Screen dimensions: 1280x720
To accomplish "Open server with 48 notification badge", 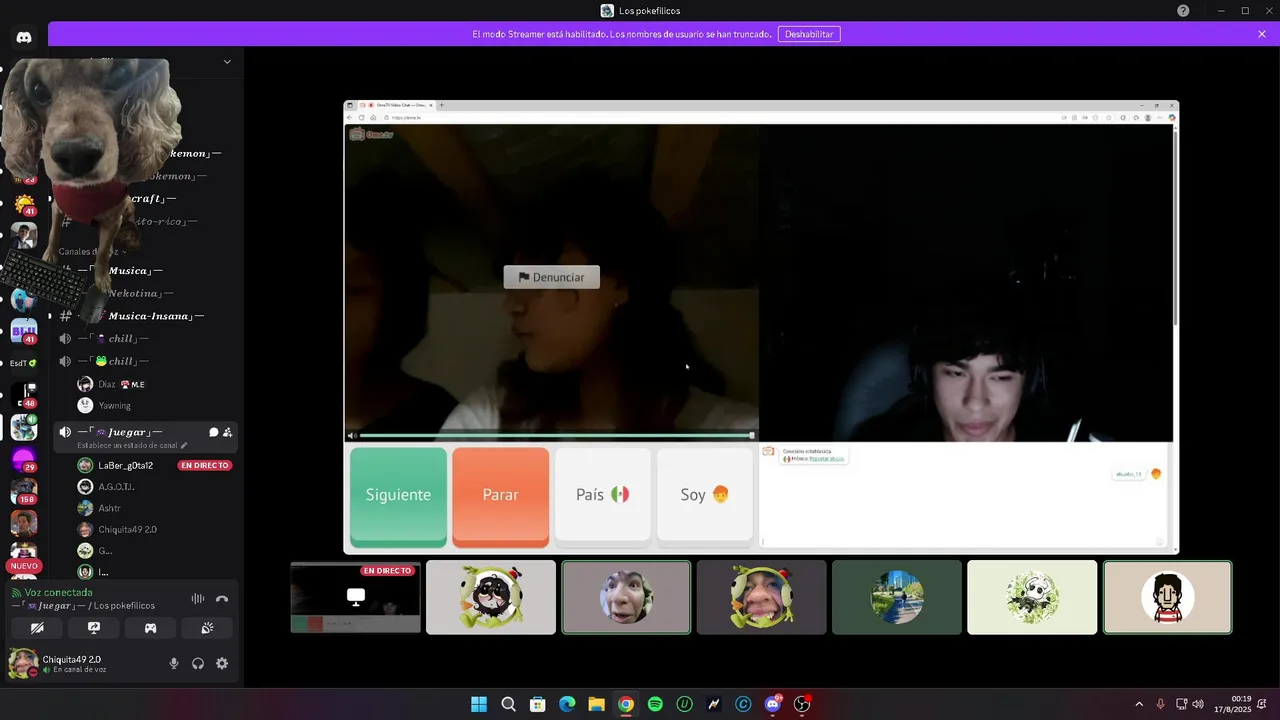I will tap(24, 395).
